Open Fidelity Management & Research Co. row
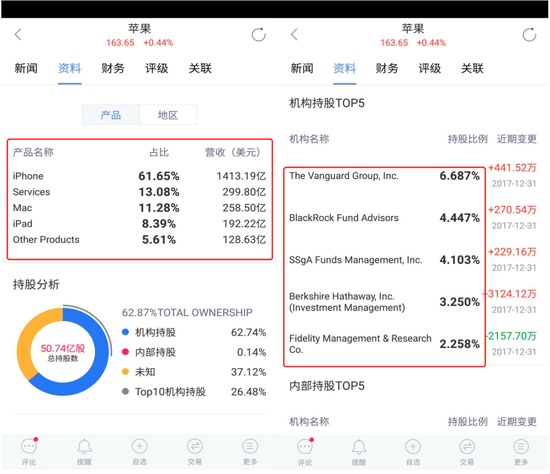The height and width of the screenshot is (474, 550). (x=412, y=344)
